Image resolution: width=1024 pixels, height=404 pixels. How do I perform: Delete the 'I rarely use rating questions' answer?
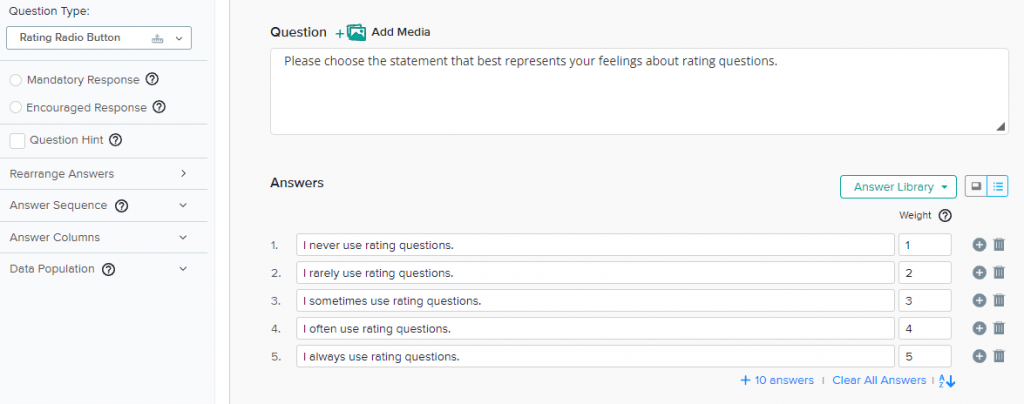point(999,273)
